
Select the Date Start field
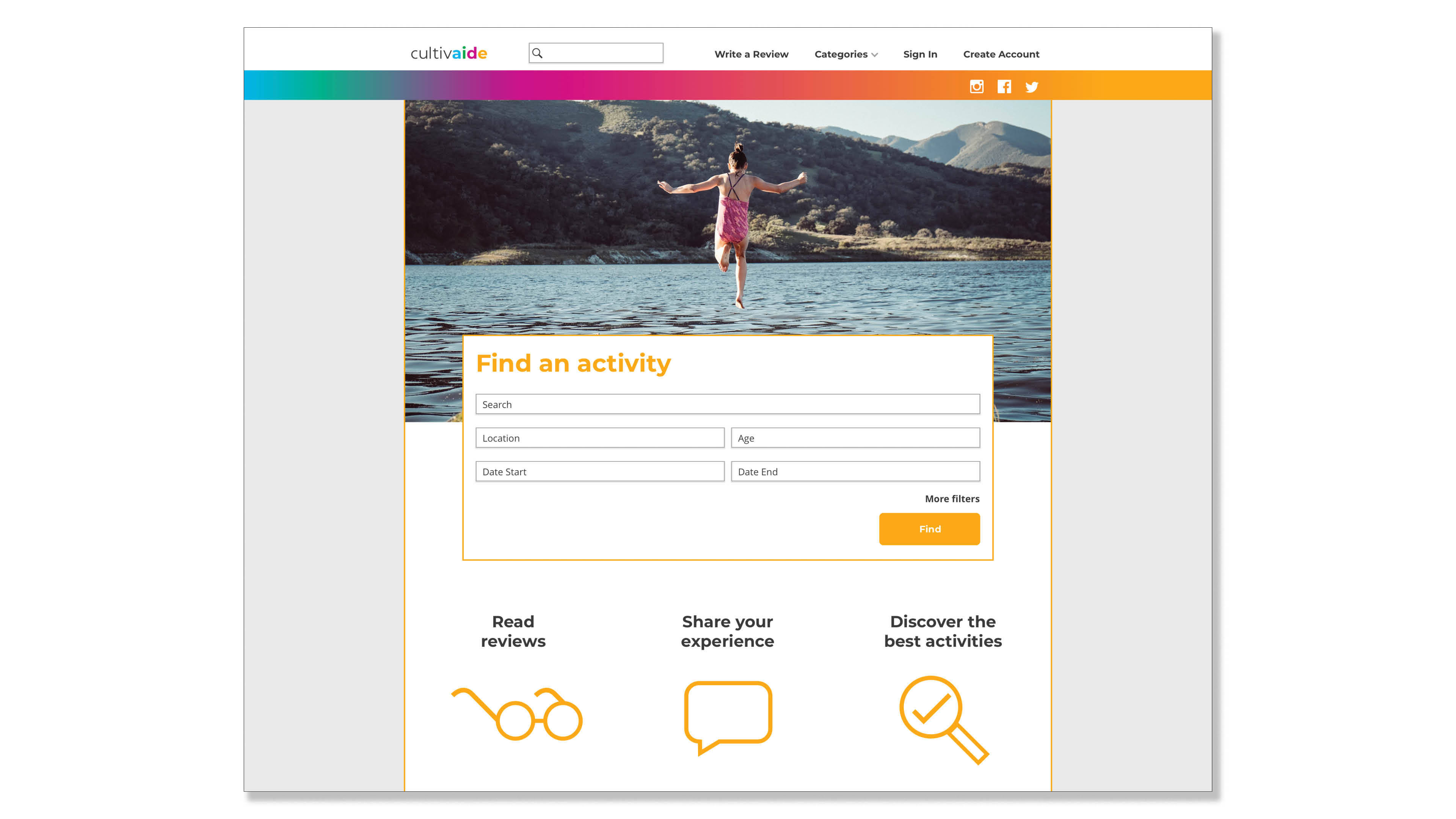pos(599,471)
